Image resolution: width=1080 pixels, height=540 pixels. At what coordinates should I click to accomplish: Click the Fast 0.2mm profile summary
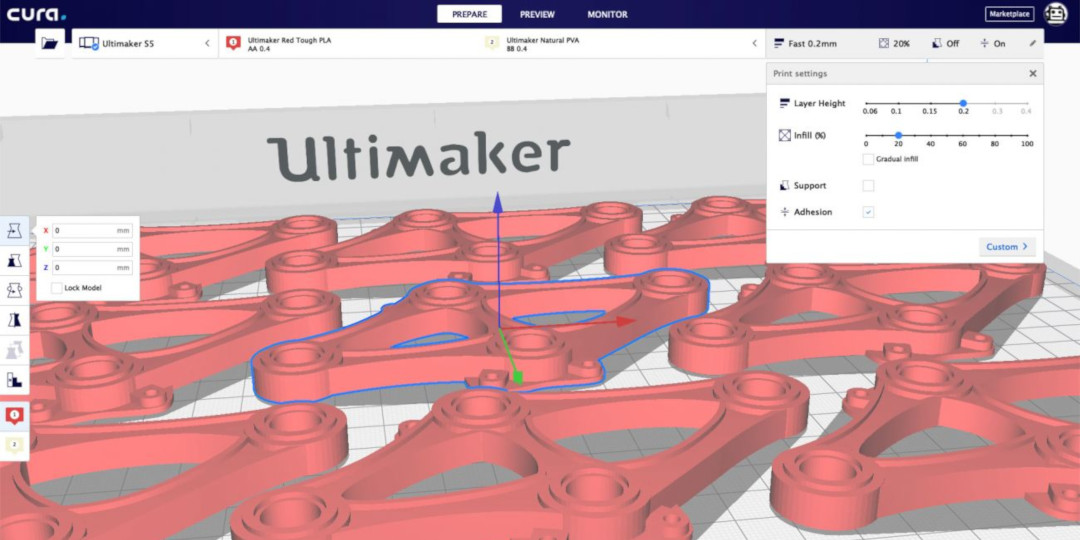[x=805, y=43]
